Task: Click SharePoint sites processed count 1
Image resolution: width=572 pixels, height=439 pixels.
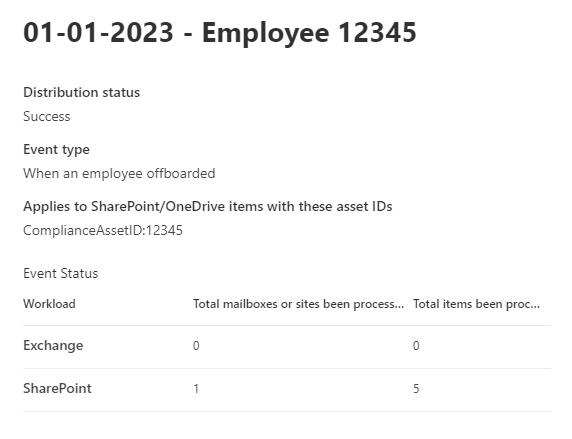Action: coord(196,389)
